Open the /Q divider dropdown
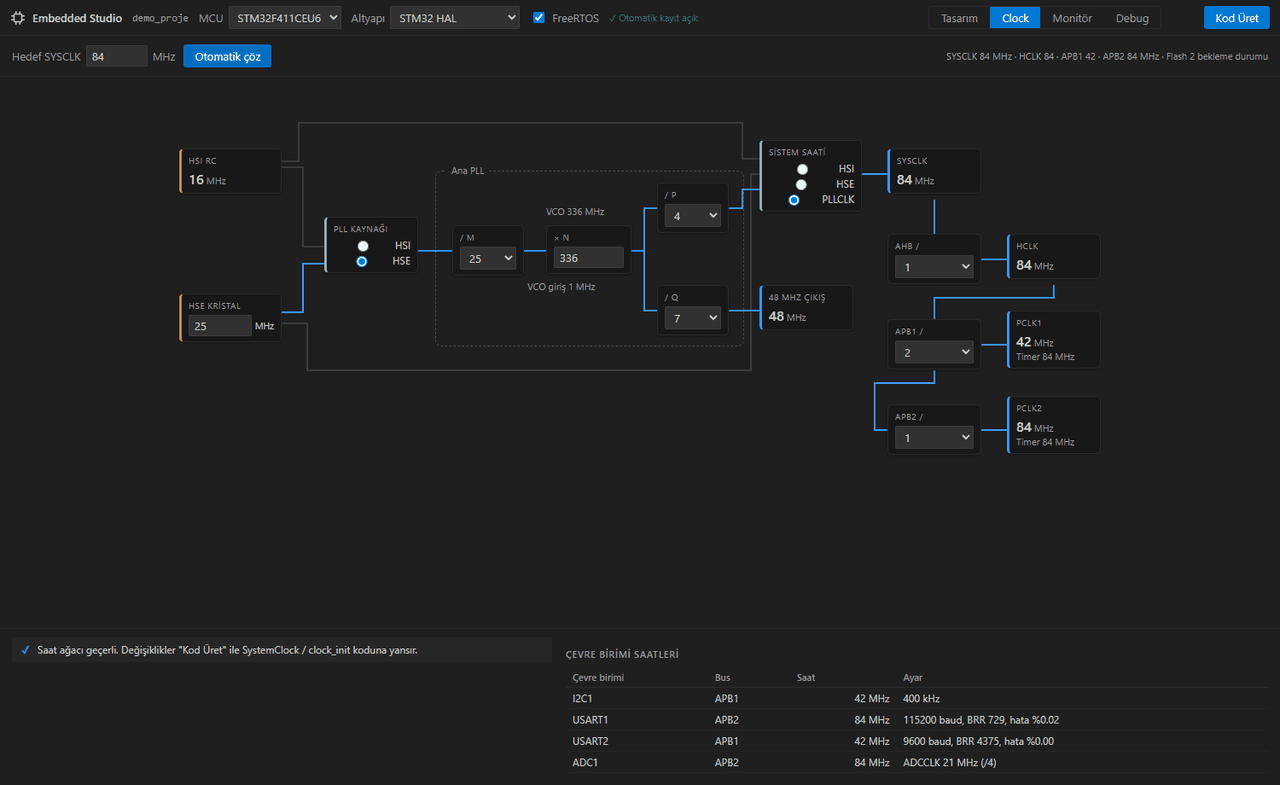1280x785 pixels. (x=692, y=318)
